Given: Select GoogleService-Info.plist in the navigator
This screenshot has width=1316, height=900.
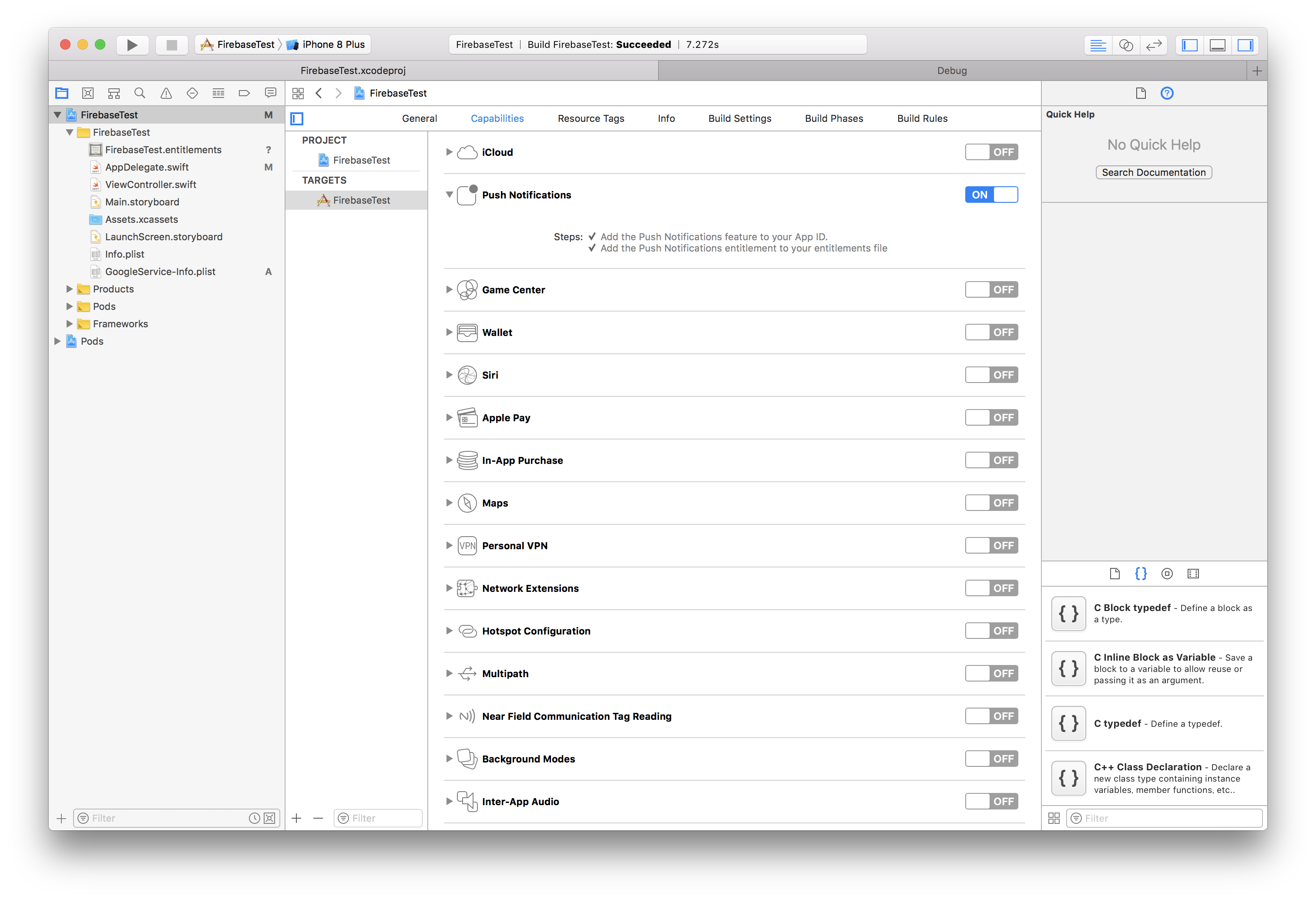Looking at the screenshot, I should coord(160,271).
